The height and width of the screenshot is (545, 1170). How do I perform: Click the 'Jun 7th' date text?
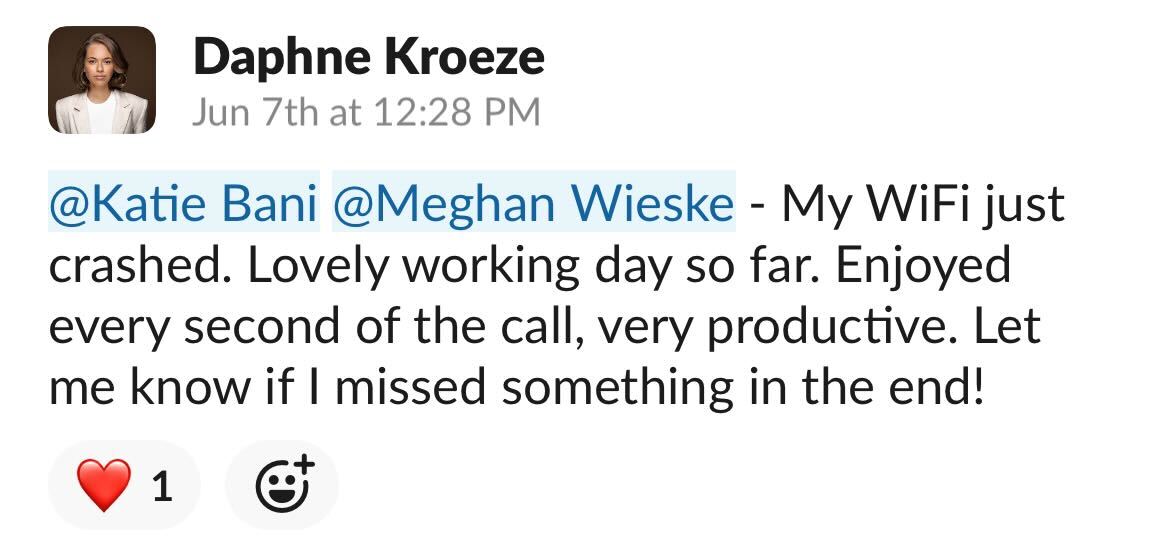click(254, 113)
